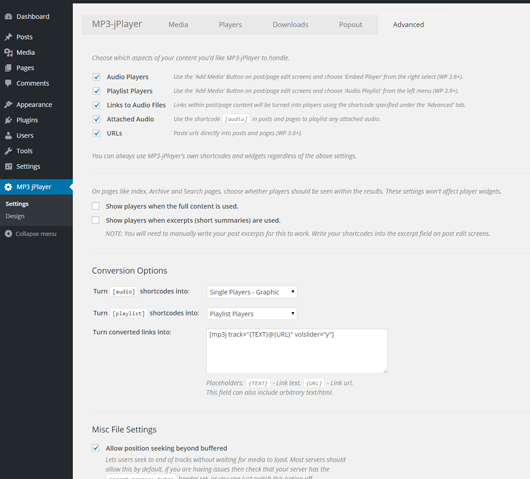Switch to the Downloads tab
Viewport: 530px width, 479px height.
[290, 24]
